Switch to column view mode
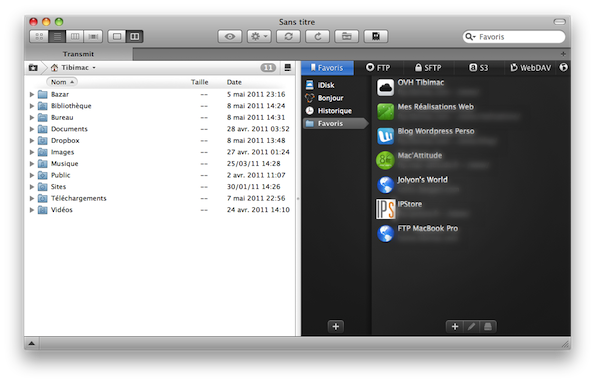Image resolution: width=595 pixels, height=383 pixels. [75, 36]
